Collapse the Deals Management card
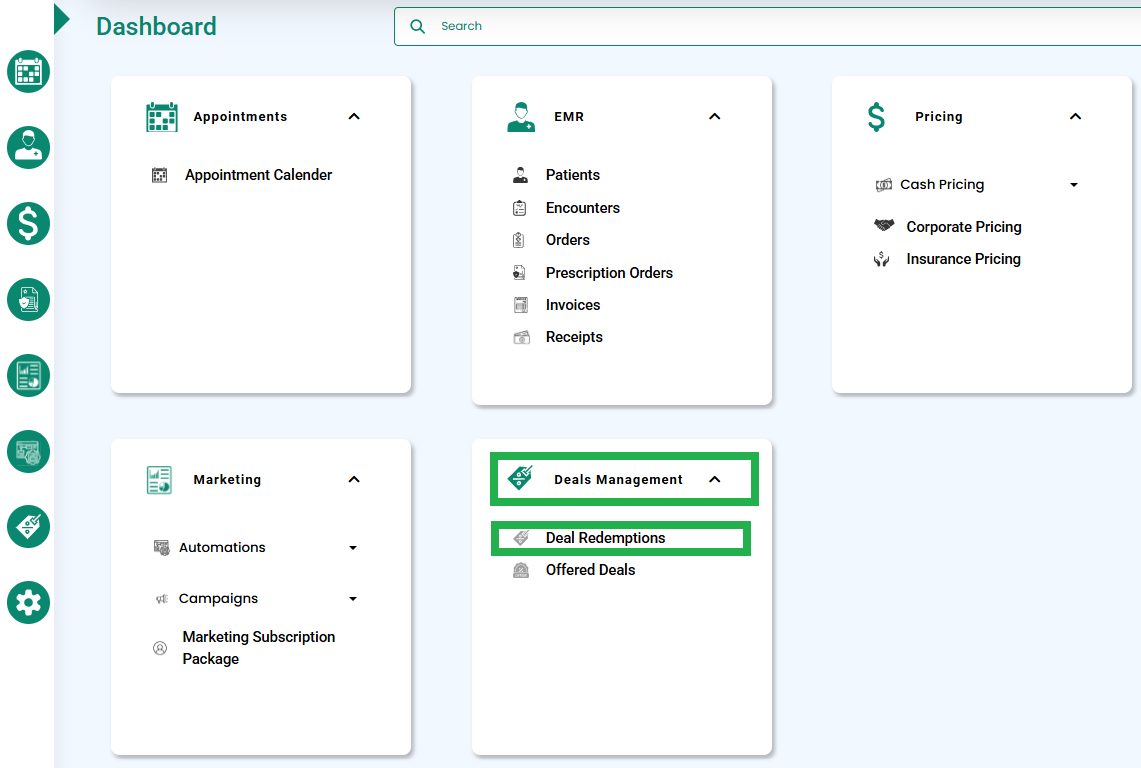The image size is (1141, 768). pos(715,479)
